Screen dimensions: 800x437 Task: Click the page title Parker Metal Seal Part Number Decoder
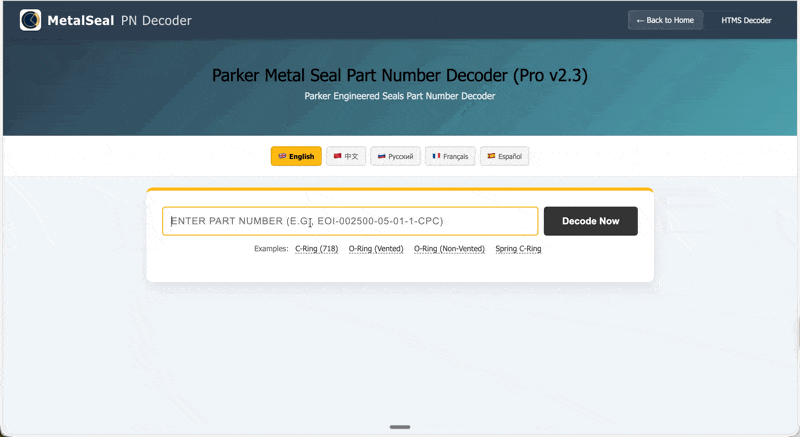400,75
